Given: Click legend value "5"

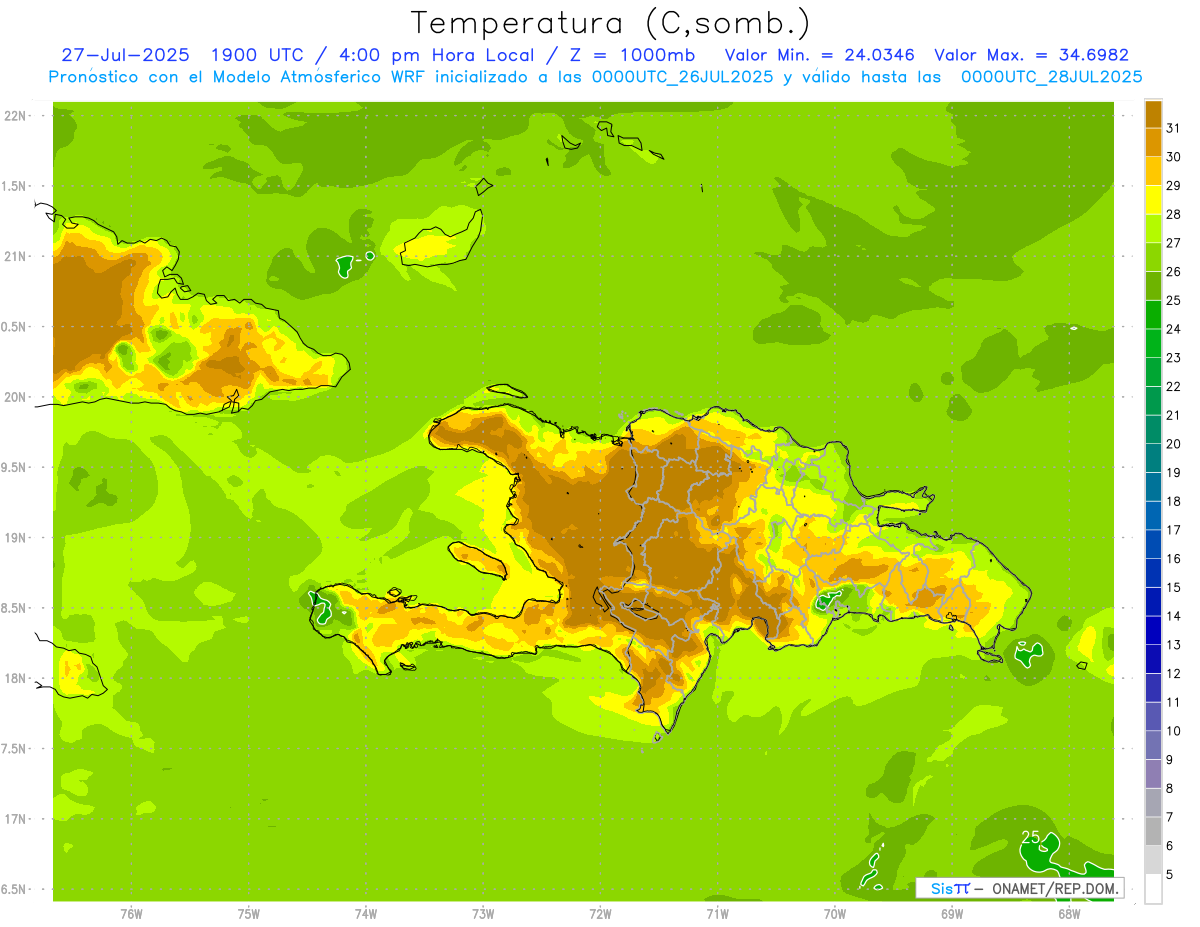Looking at the screenshot, I should tap(1169, 874).
